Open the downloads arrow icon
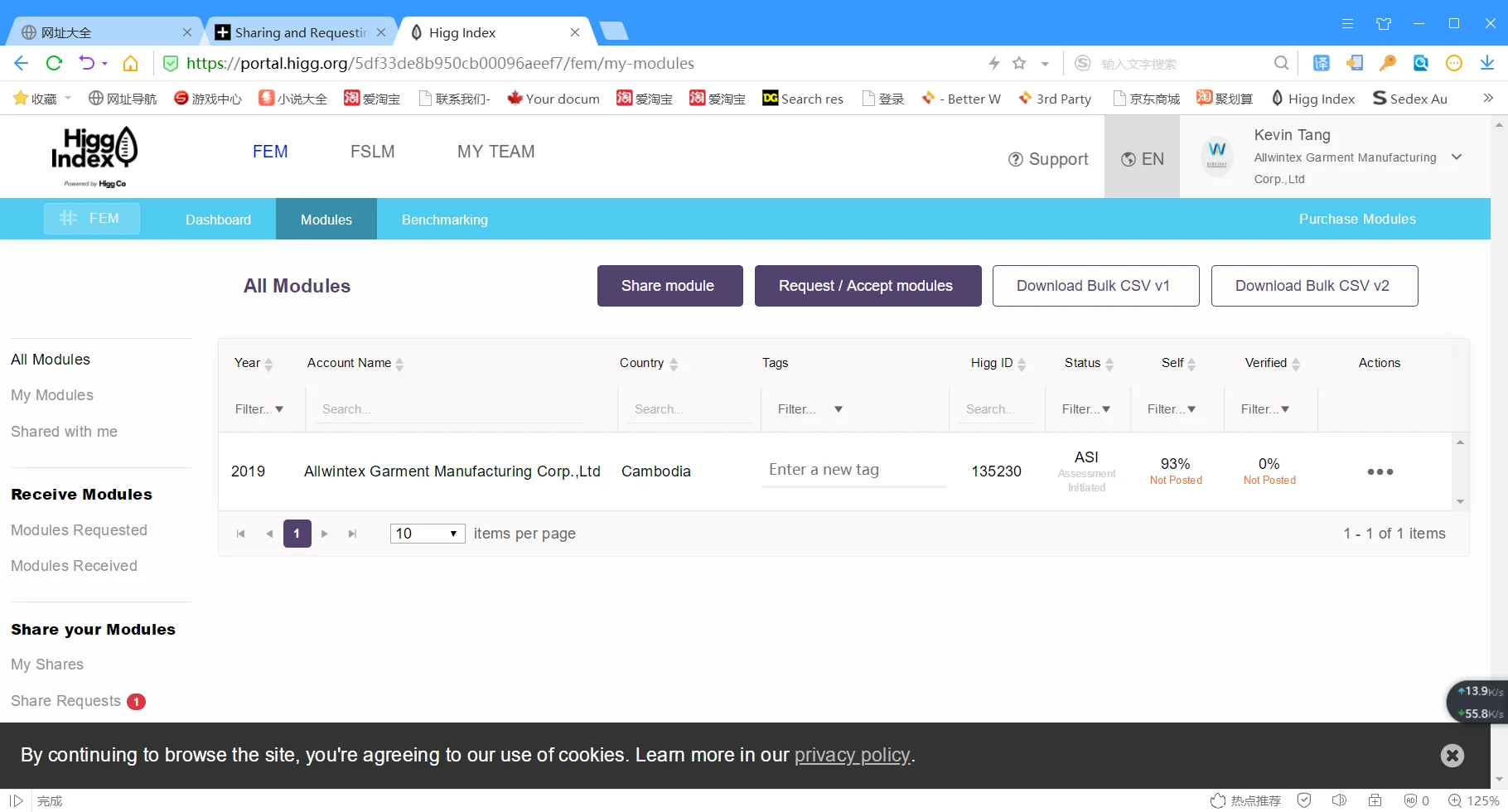The image size is (1508, 812). (x=1487, y=63)
